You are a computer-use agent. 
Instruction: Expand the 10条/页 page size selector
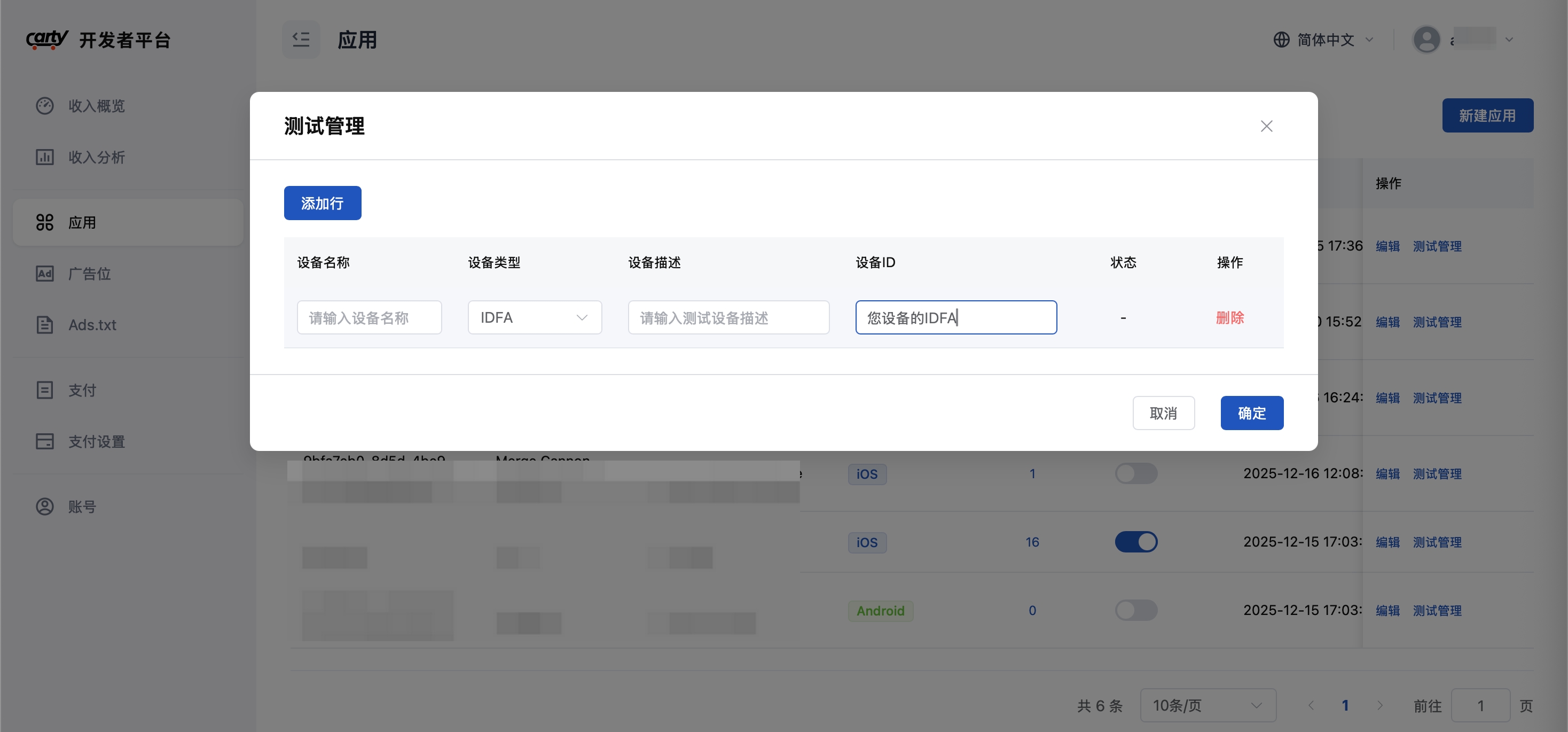coord(1207,705)
